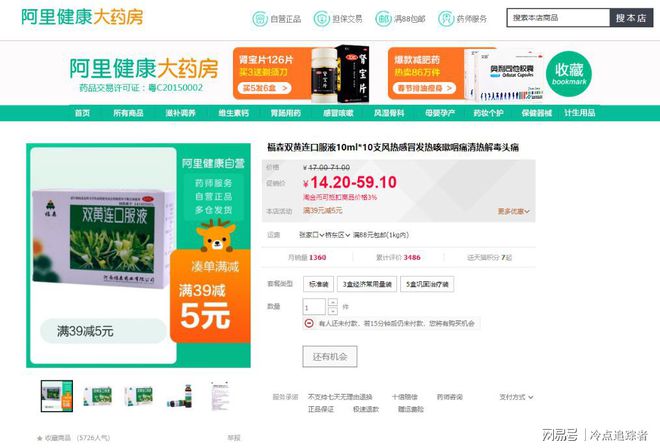Open the 母婴孕产 nav tab
660x448 pixels.
pos(440,113)
